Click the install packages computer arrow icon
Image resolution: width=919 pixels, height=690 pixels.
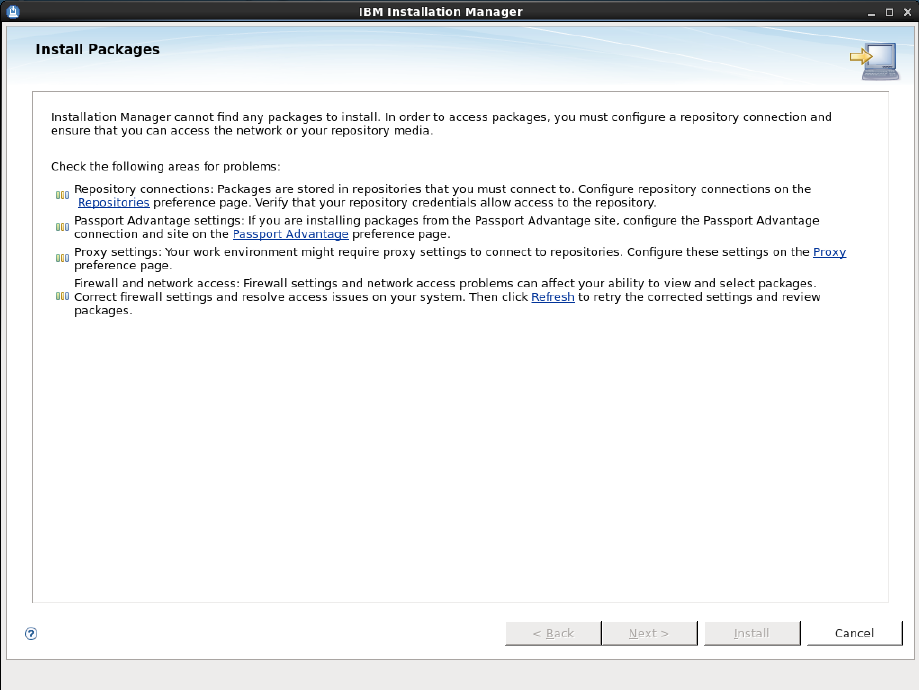pos(874,61)
